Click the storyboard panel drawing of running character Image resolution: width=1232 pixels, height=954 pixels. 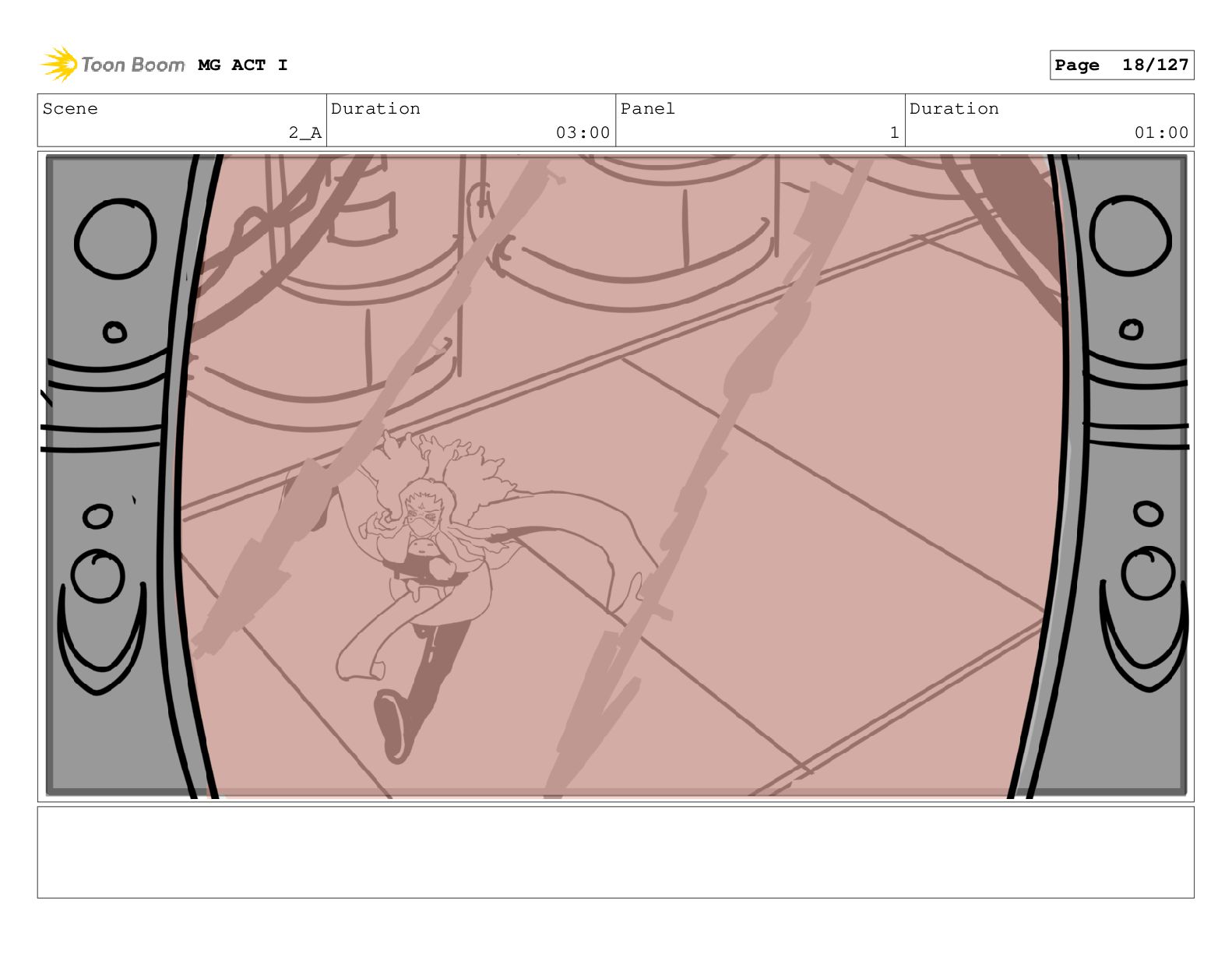click(616, 477)
